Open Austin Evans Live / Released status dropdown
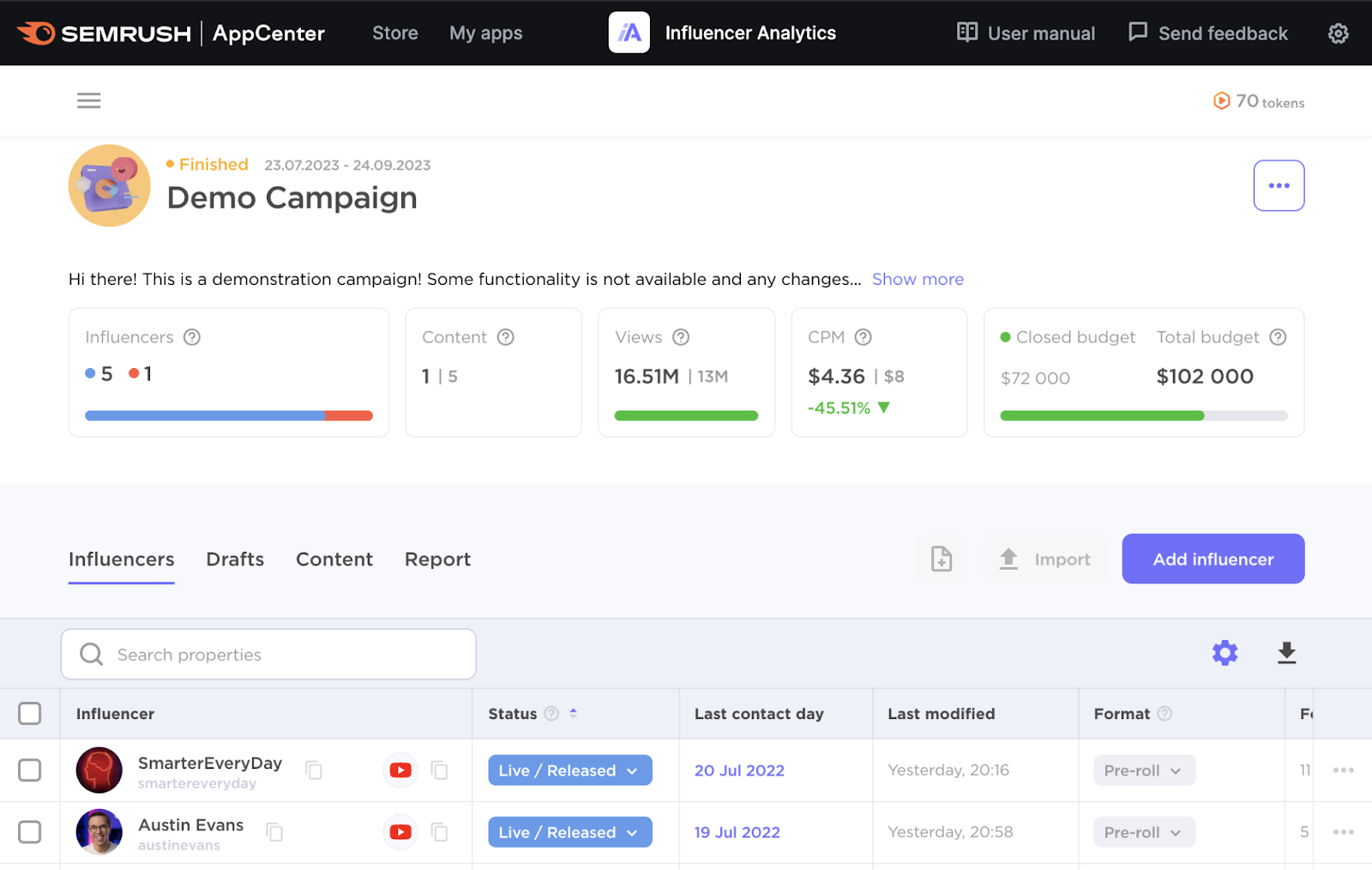This screenshot has width=1372, height=870. (569, 832)
